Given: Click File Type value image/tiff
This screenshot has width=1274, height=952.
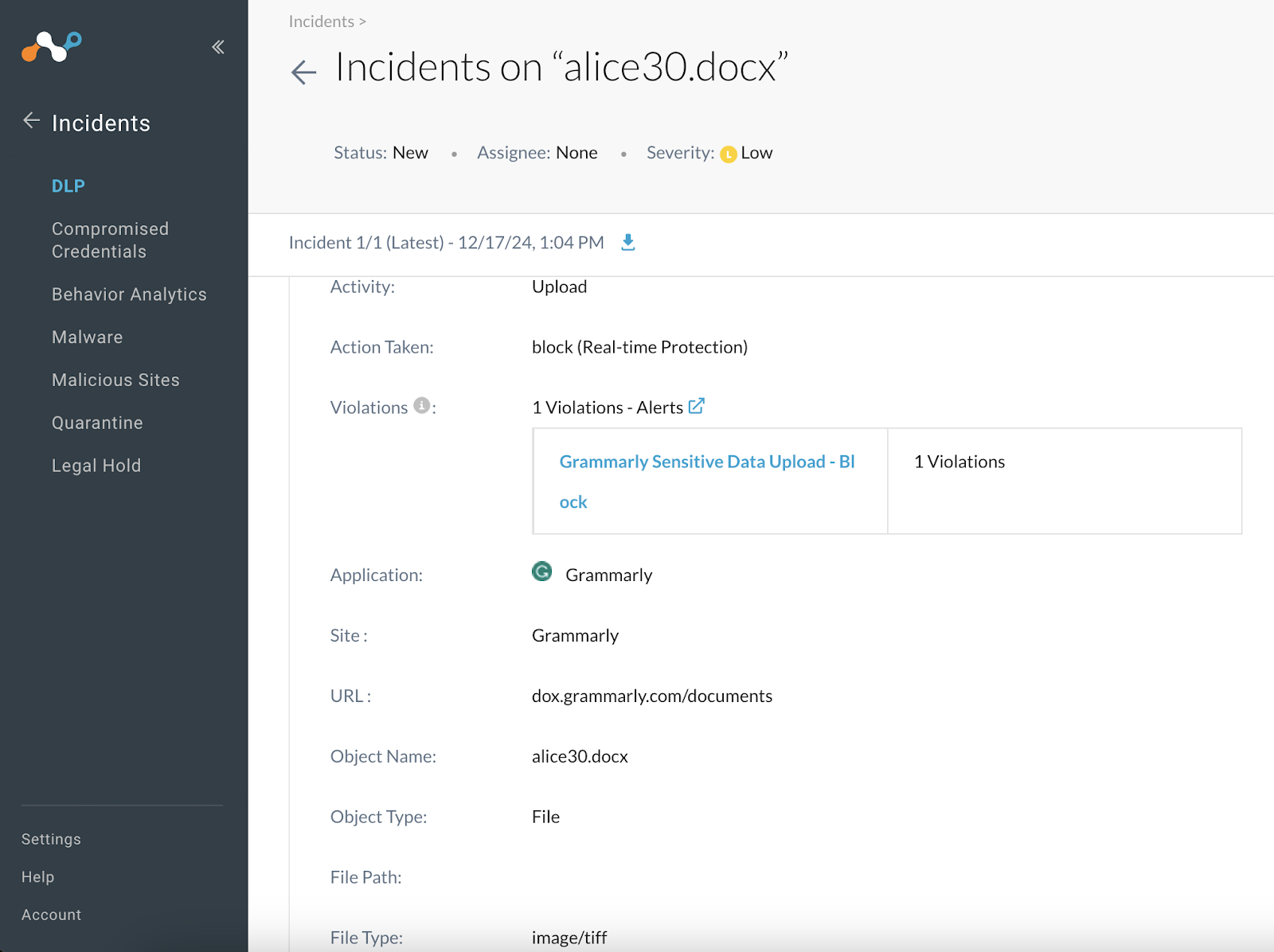Looking at the screenshot, I should (x=569, y=938).
